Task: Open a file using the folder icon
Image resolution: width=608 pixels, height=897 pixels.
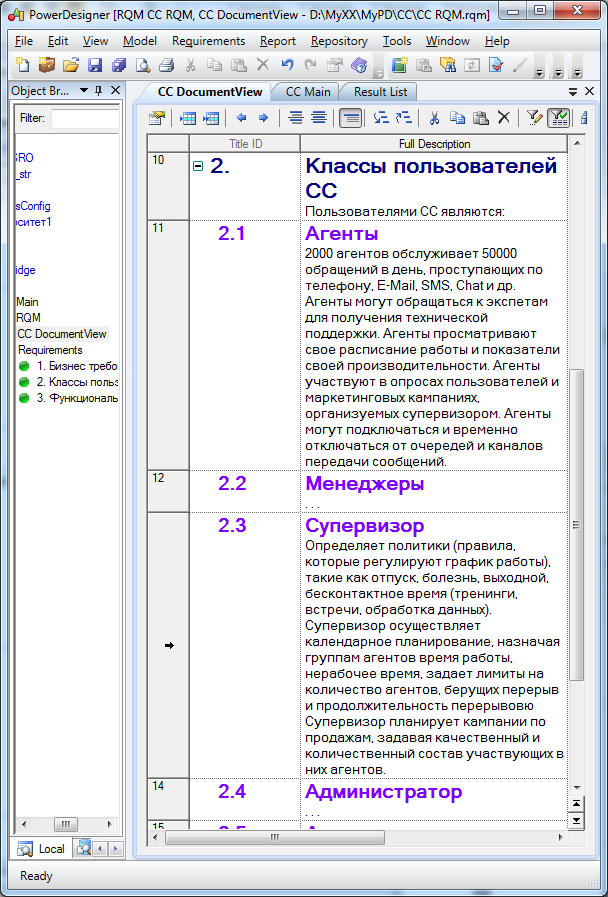Action: [x=70, y=65]
